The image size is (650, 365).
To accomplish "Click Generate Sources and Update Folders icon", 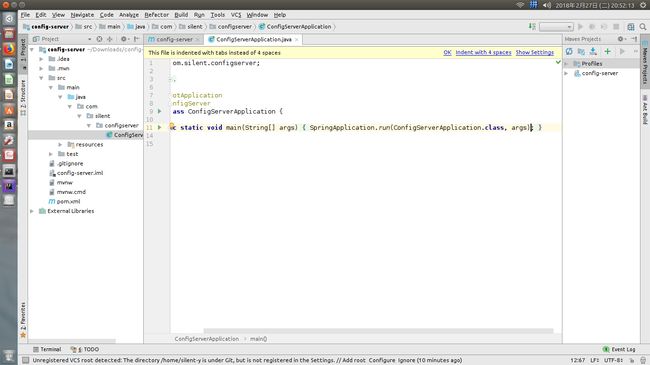I will point(581,51).
